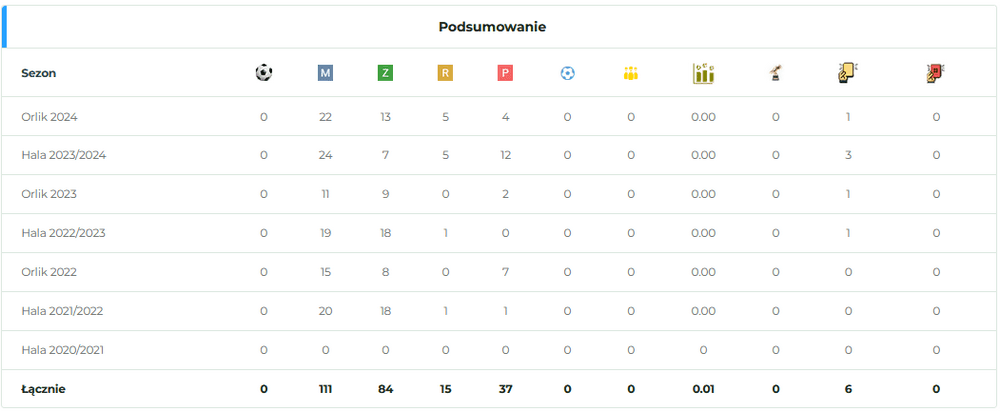Click the Podsumowanie table heading
Image resolution: width=1000 pixels, height=412 pixels.
coord(492,27)
